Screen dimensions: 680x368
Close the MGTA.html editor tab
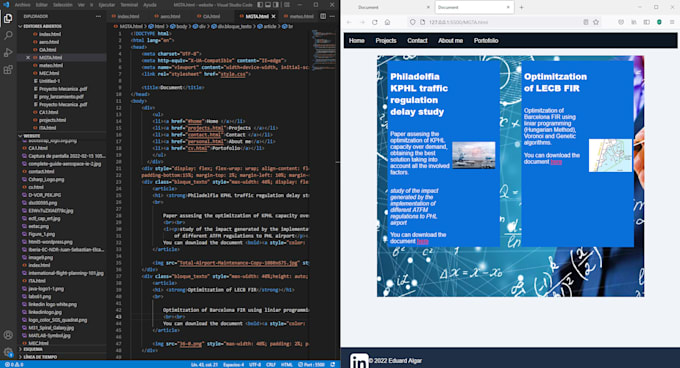[274, 16]
